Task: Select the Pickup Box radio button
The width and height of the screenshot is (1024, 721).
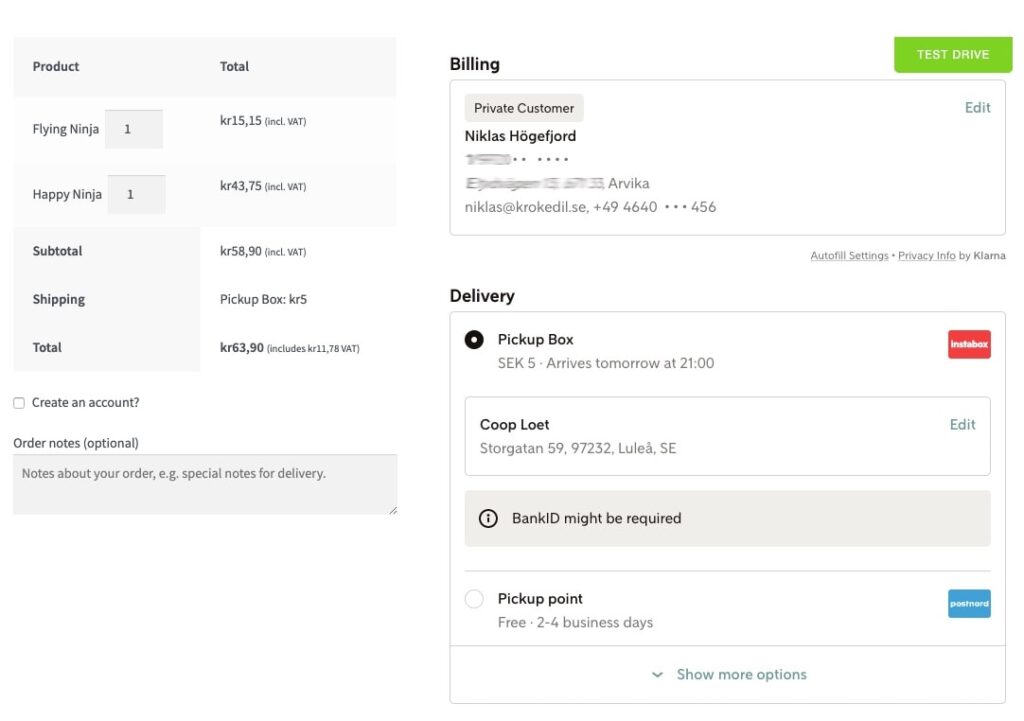Action: (474, 340)
